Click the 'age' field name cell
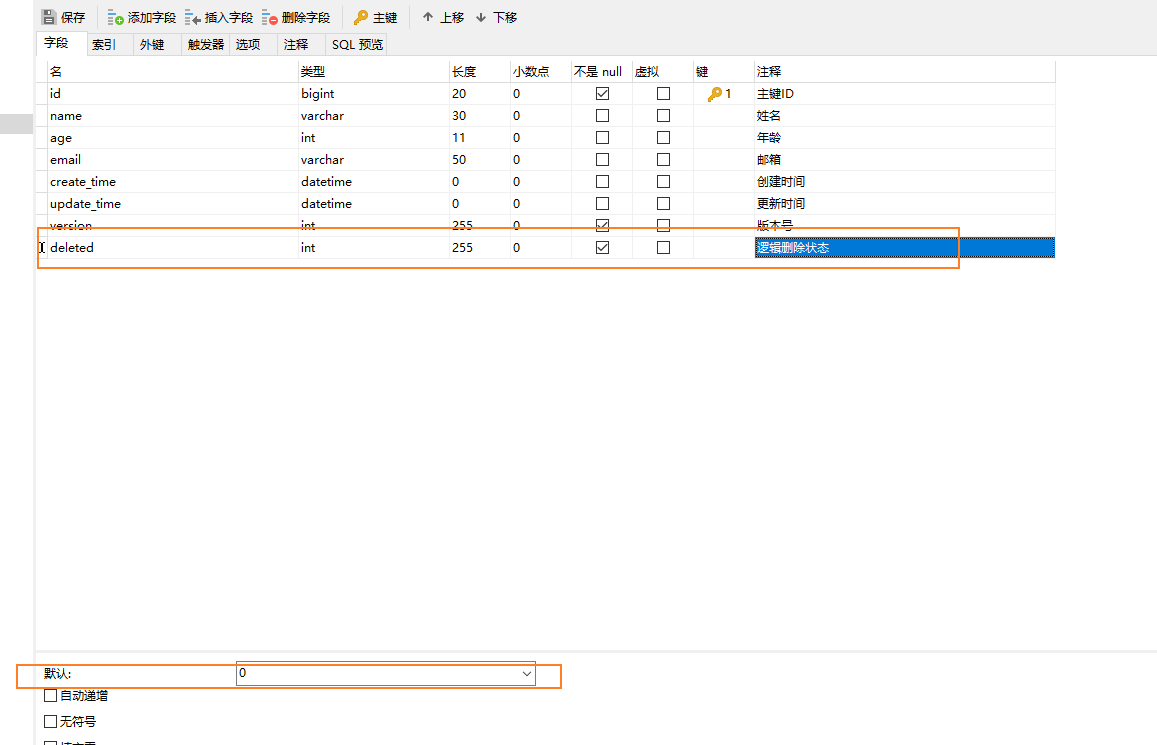Screen dimensions: 1157x745 pyautogui.click(x=173, y=137)
